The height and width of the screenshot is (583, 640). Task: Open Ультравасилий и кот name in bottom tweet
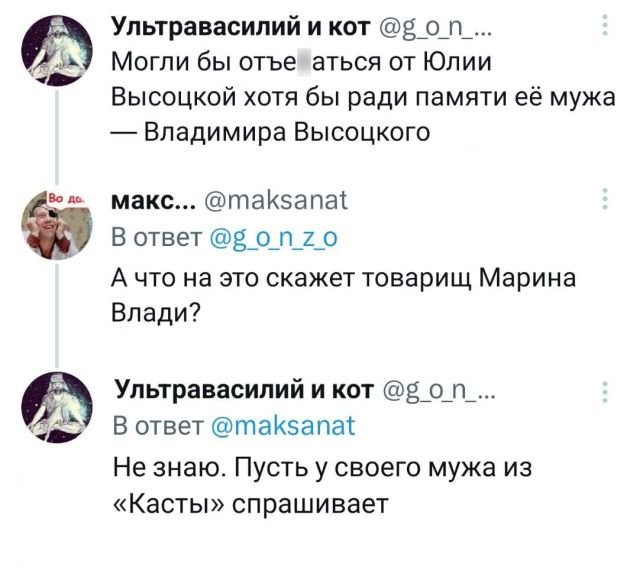point(244,391)
